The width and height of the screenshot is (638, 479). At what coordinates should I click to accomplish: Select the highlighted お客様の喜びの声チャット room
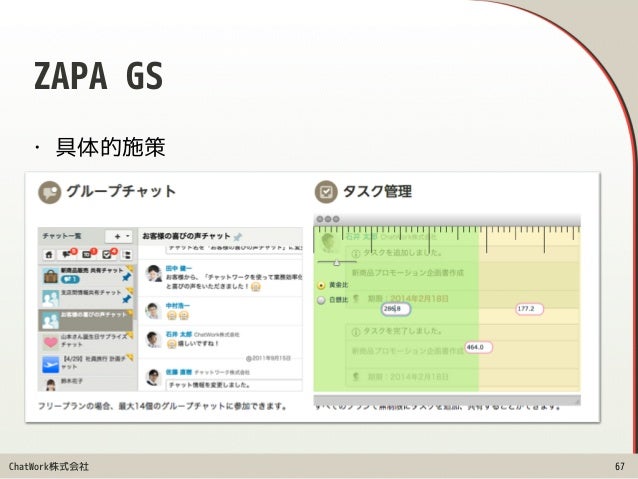(86, 320)
